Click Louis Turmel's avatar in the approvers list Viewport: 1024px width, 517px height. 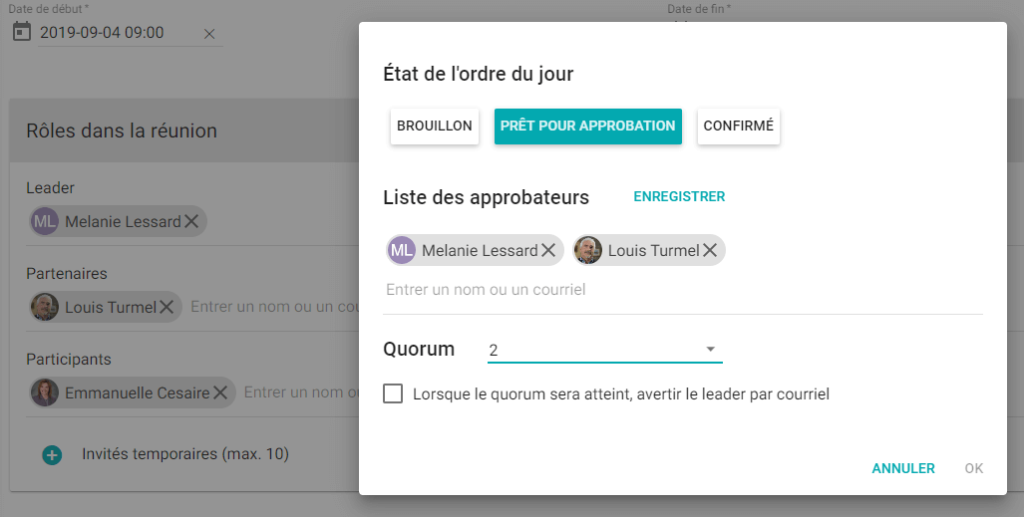point(588,250)
